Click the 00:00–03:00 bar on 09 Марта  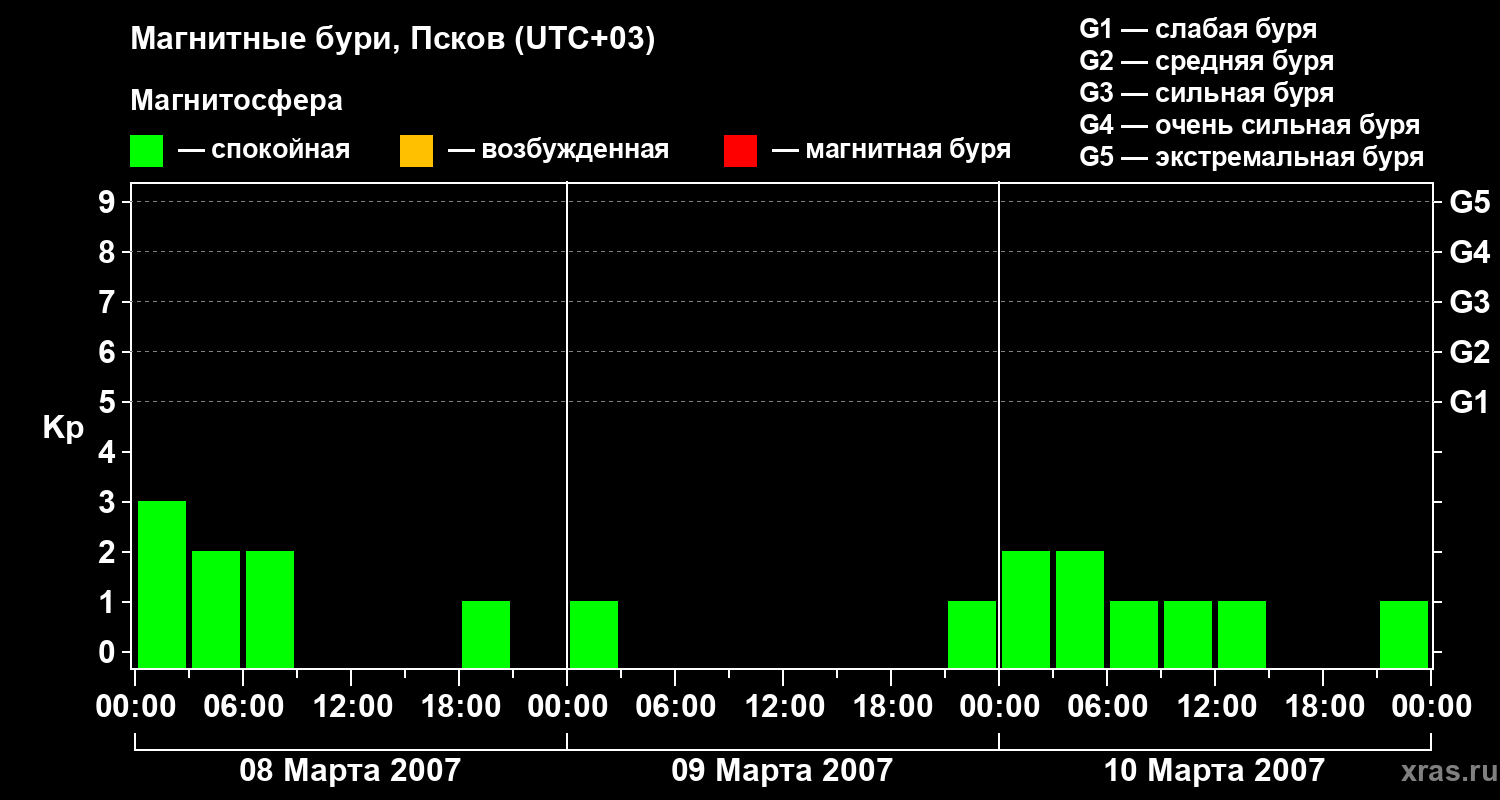tap(594, 634)
